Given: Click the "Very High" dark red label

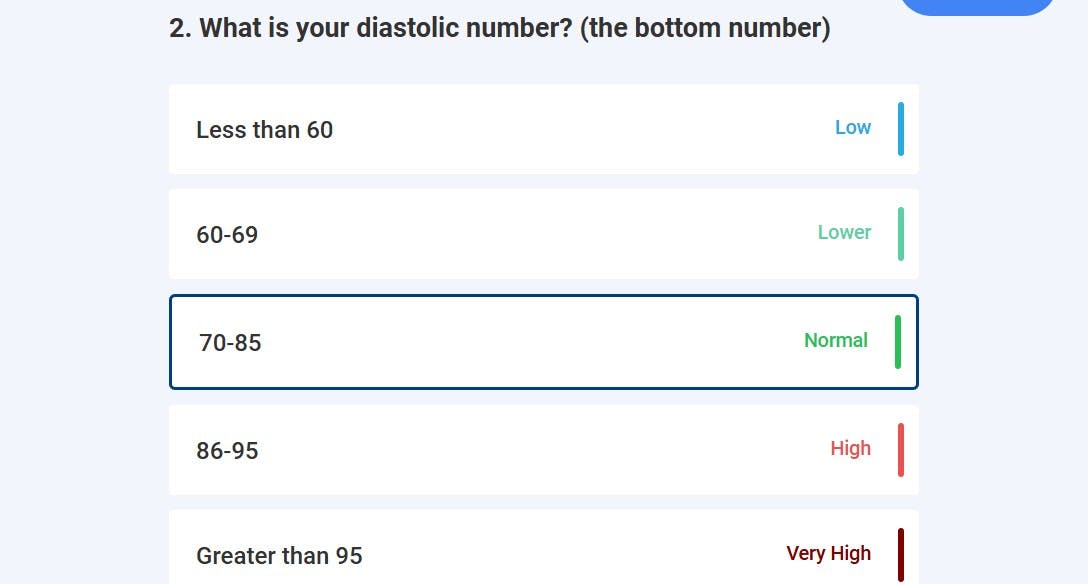Looking at the screenshot, I should [x=828, y=553].
